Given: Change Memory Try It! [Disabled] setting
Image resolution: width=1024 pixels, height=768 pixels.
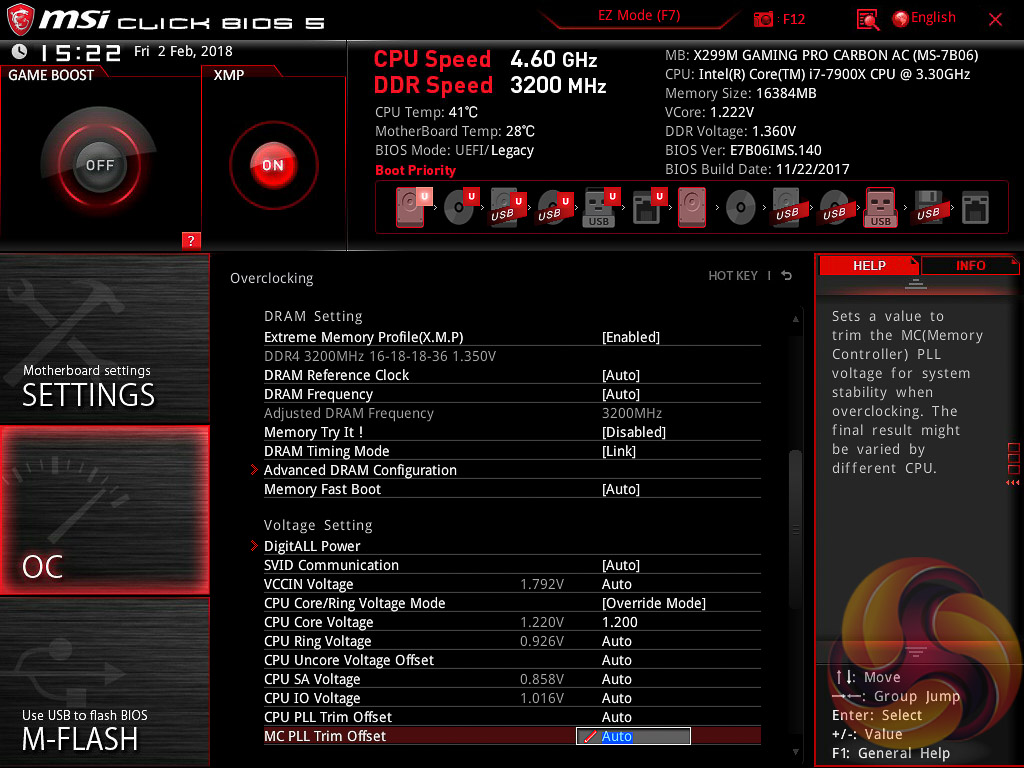Looking at the screenshot, I should pos(633,432).
